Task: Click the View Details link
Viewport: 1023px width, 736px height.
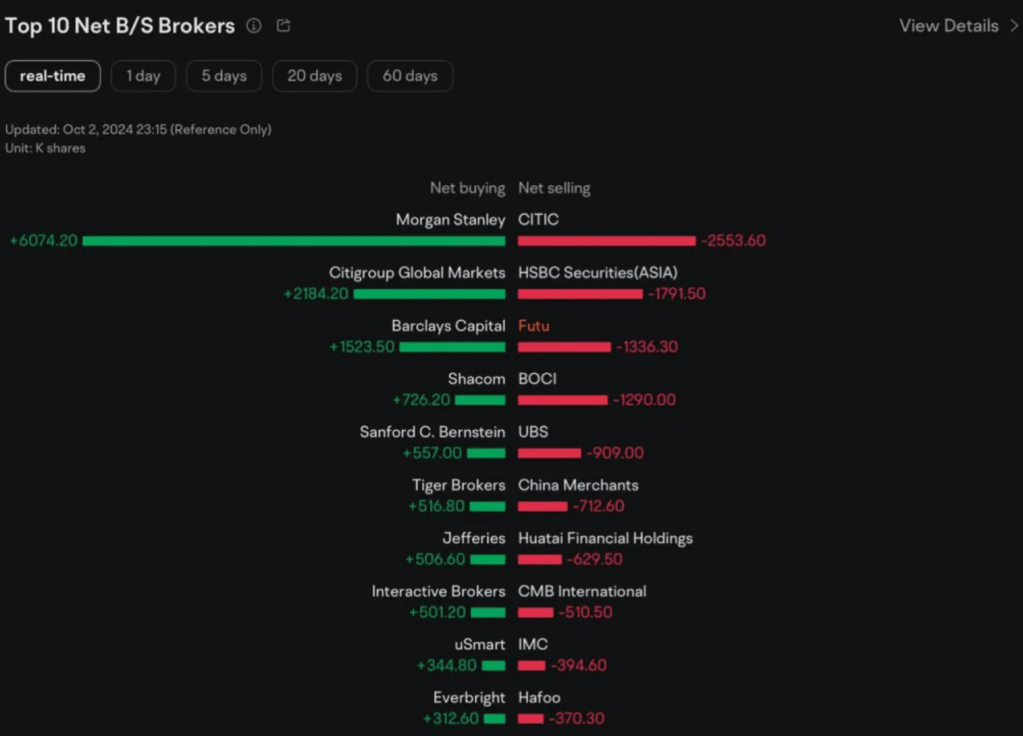Action: click(948, 26)
